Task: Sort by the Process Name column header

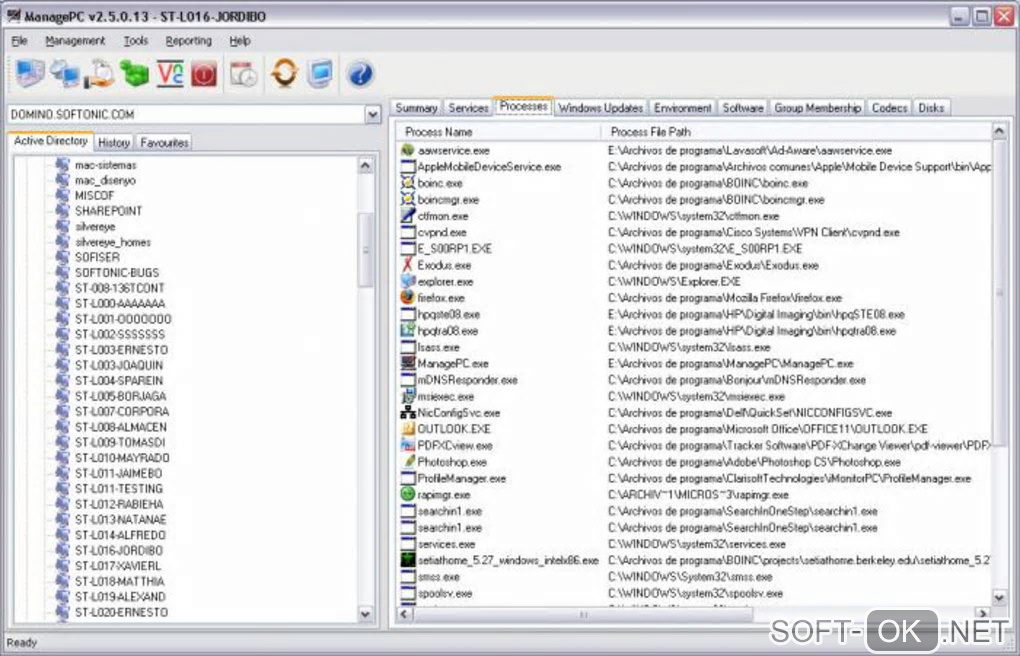Action: [499, 131]
